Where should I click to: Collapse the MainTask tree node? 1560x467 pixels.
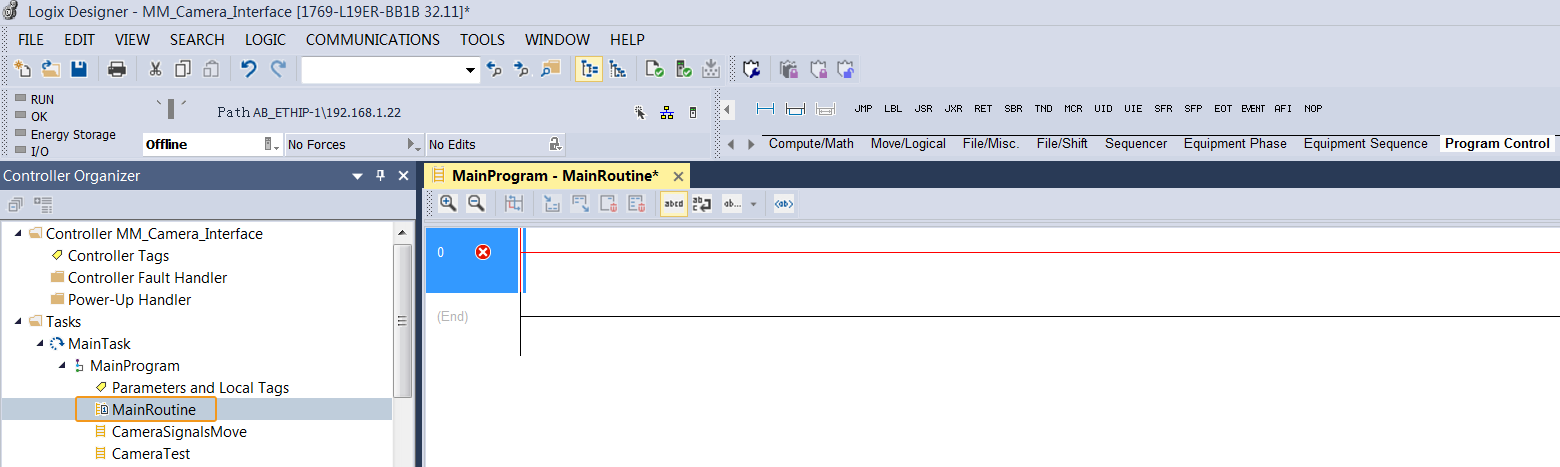tap(42, 344)
